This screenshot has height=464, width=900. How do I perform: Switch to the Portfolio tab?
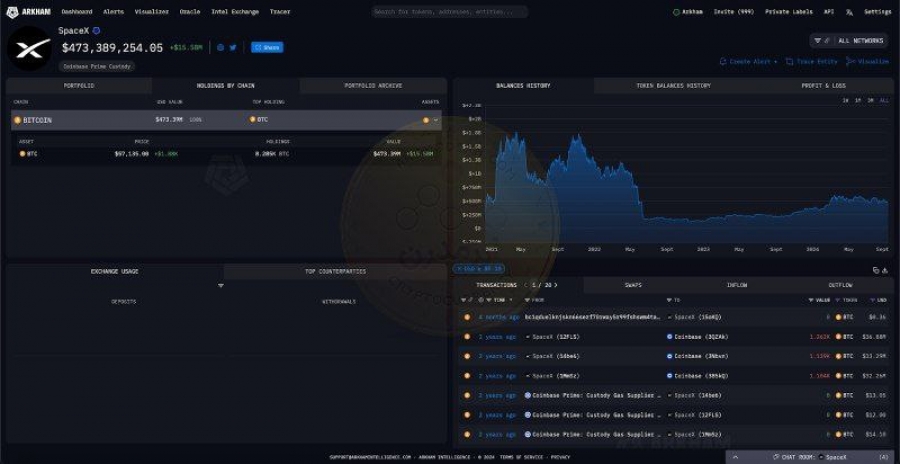point(79,86)
